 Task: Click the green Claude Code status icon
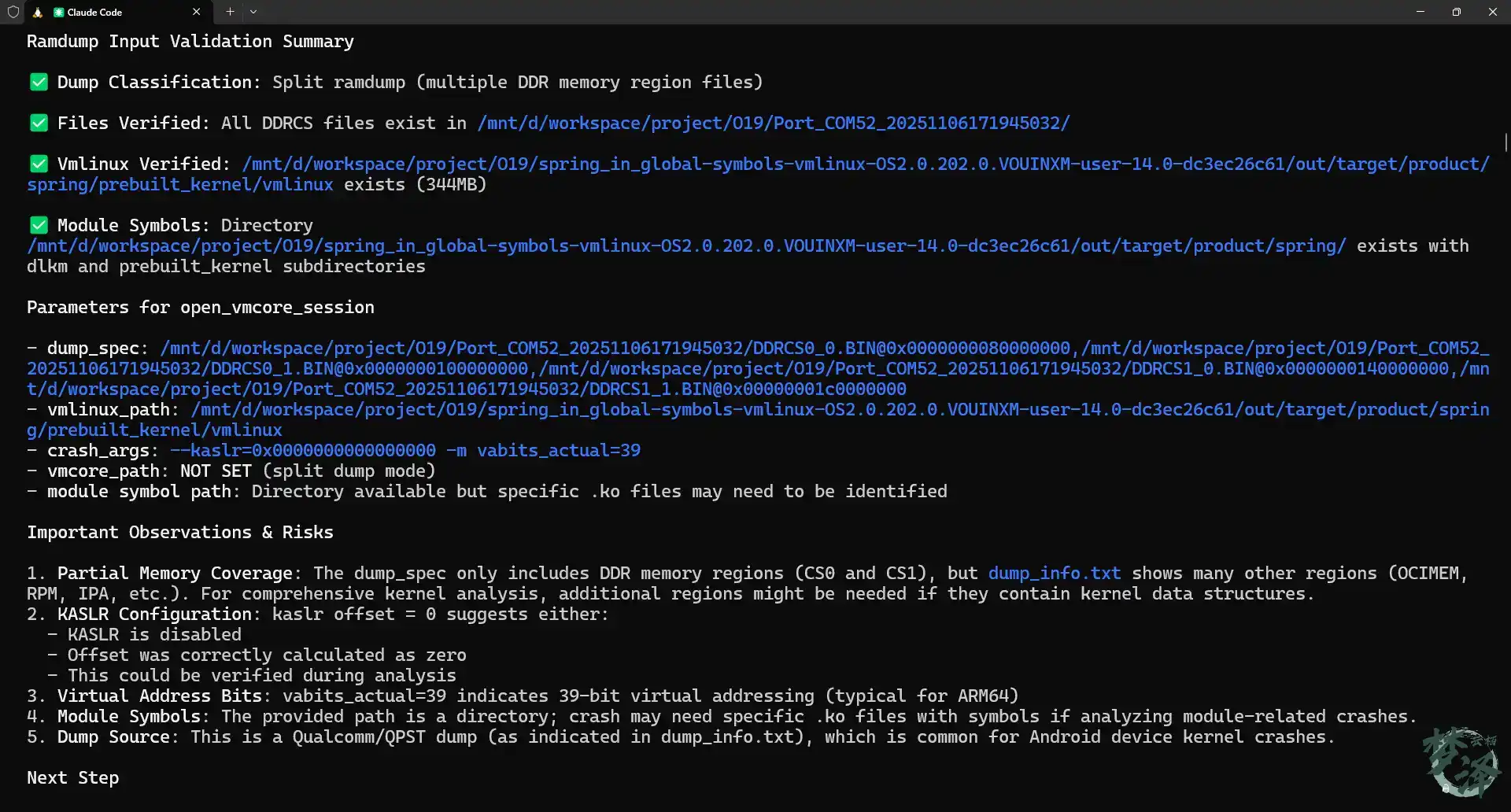pyautogui.click(x=59, y=12)
